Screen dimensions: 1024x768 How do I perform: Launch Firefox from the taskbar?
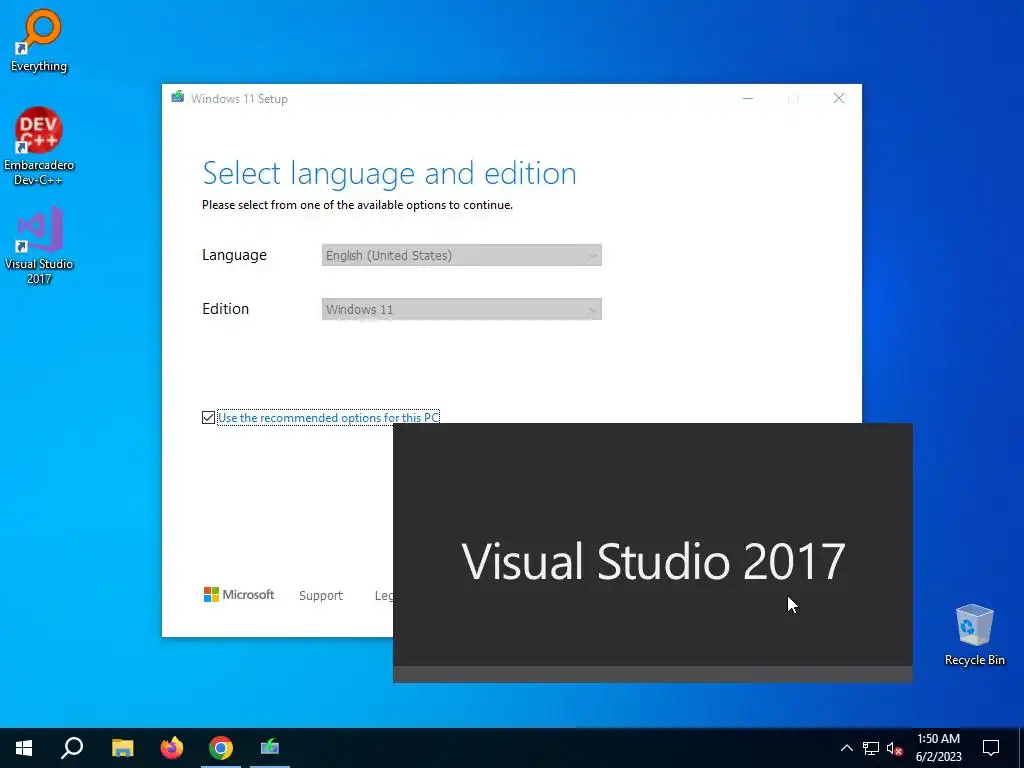click(x=172, y=748)
